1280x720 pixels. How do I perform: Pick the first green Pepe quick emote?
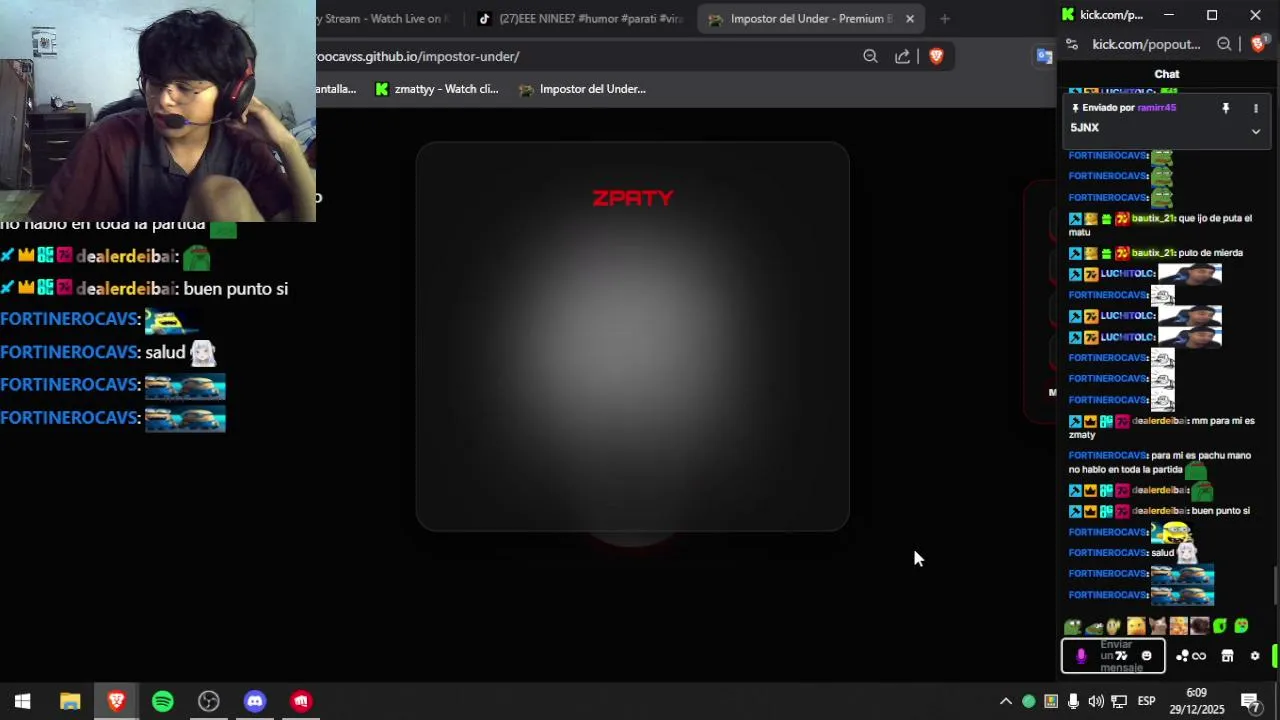click(1073, 627)
